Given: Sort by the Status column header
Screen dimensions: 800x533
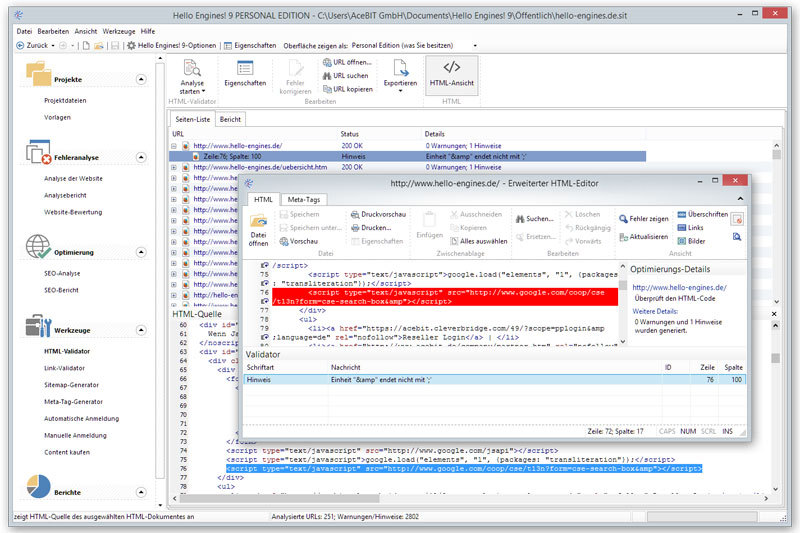Looking at the screenshot, I should pyautogui.click(x=350, y=134).
